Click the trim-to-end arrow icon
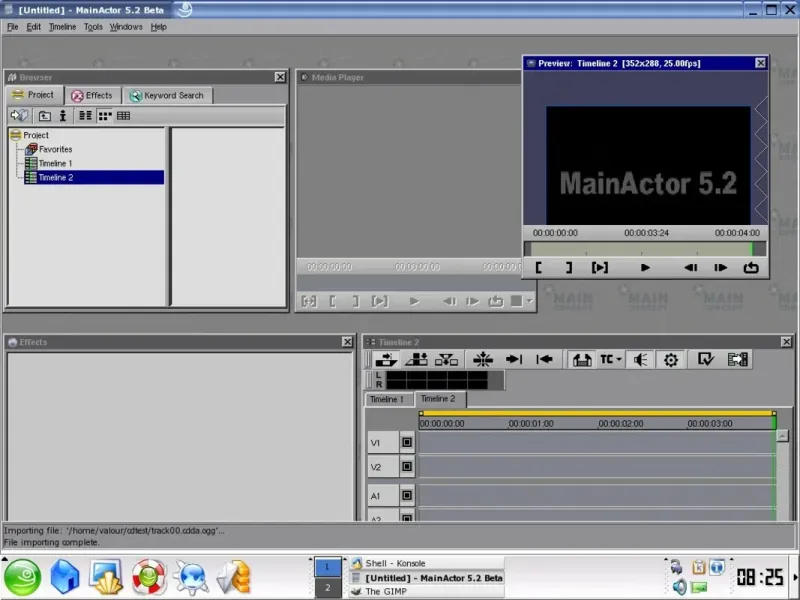The height and width of the screenshot is (600, 800). pyautogui.click(x=514, y=360)
